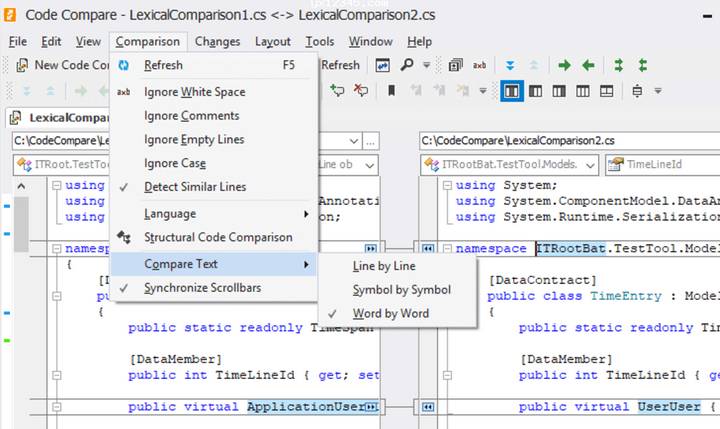Click the green marker in the overview bar
The height and width of the screenshot is (429, 720).
coord(7,340)
